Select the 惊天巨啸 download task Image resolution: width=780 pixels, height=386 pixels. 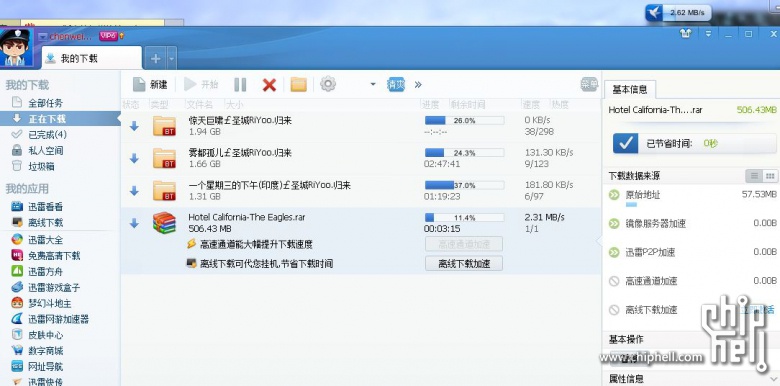tap(361, 126)
